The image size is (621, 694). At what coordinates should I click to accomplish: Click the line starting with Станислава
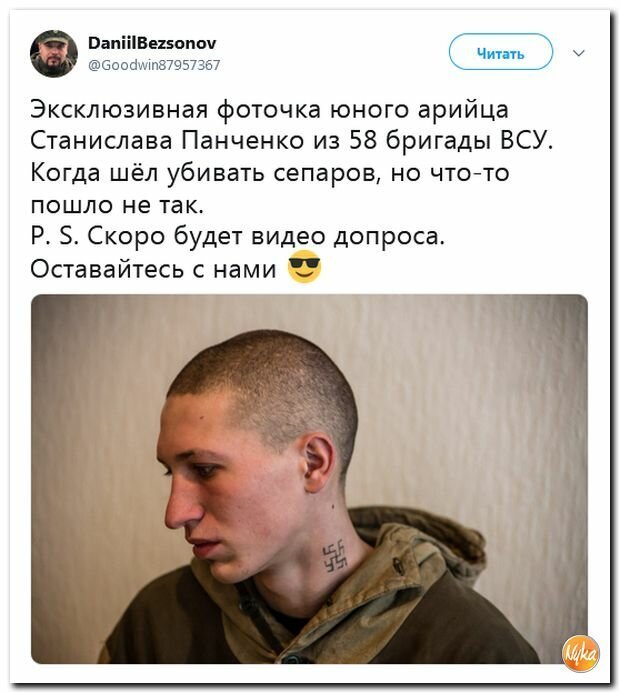292,141
